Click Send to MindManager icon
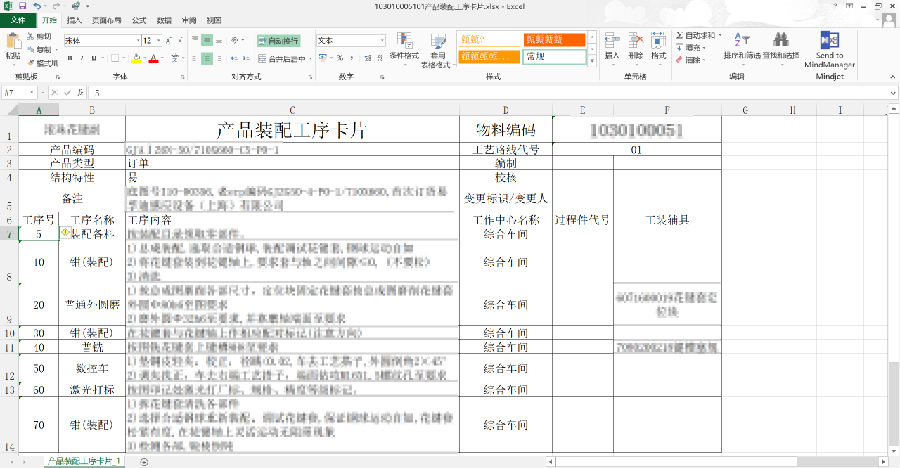900x468 pixels. [829, 44]
